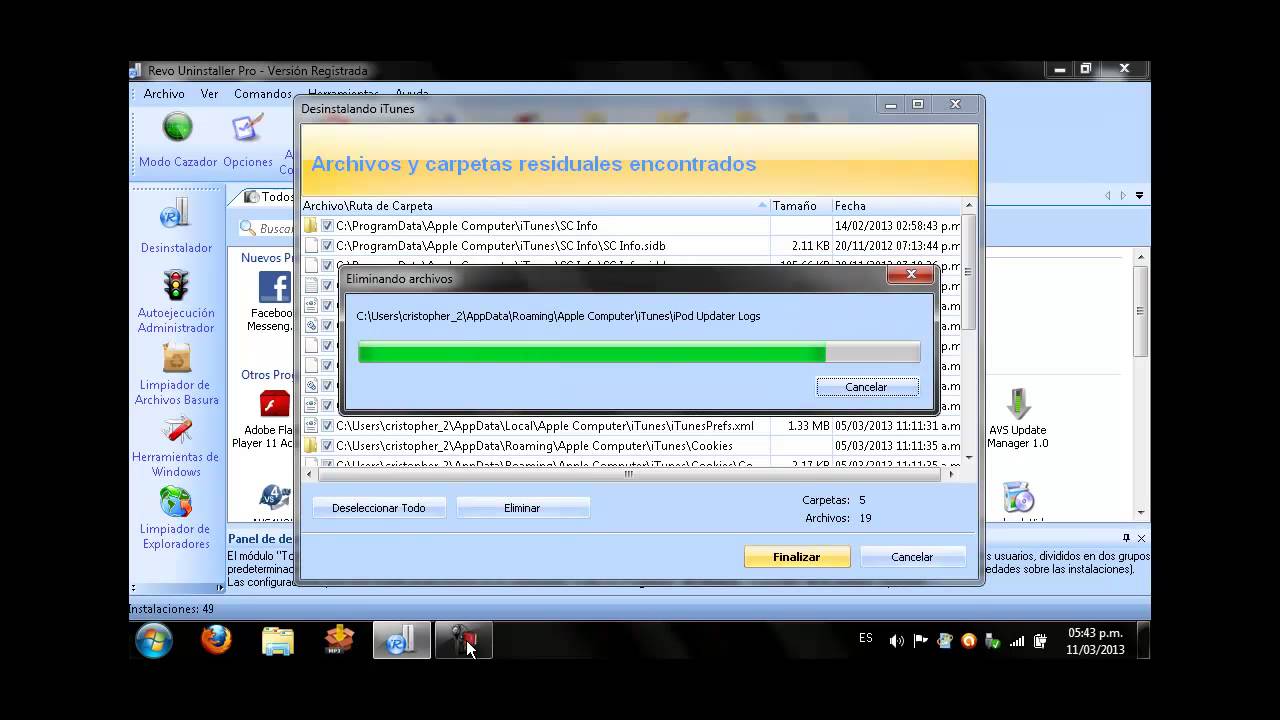Switch to the Todos tab
1280x720 pixels.
[x=269, y=197]
